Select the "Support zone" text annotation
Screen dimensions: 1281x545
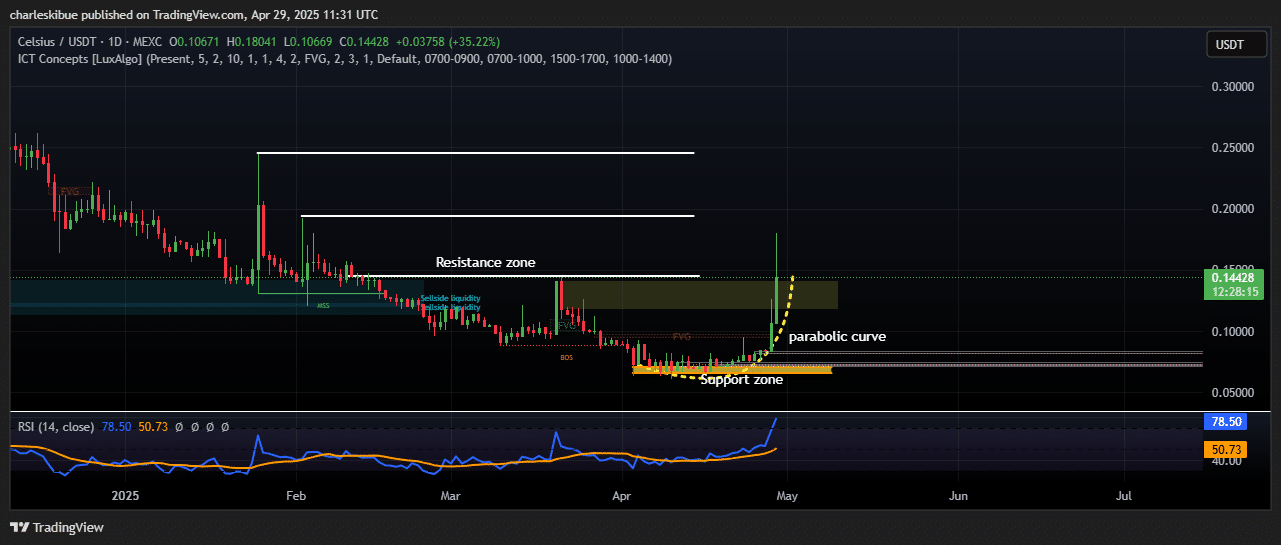pyautogui.click(x=740, y=380)
